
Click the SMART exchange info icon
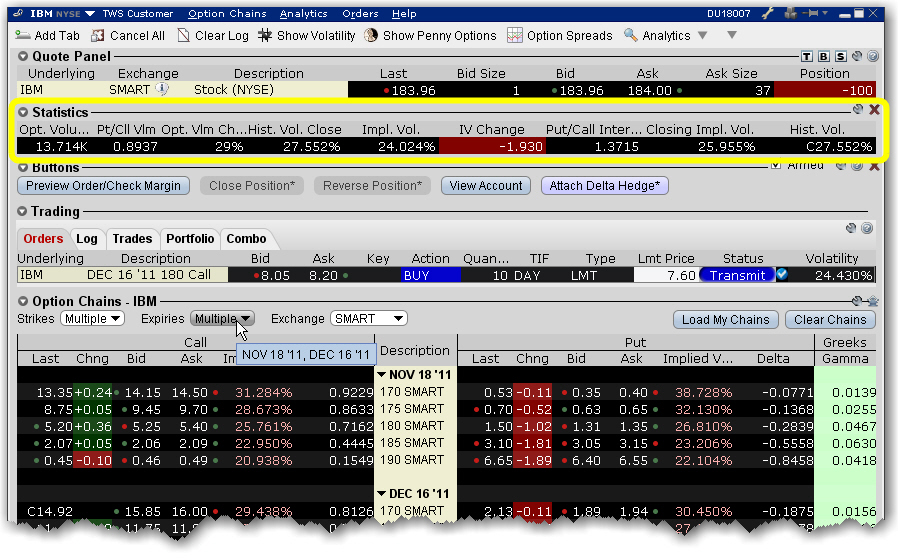[x=160, y=90]
